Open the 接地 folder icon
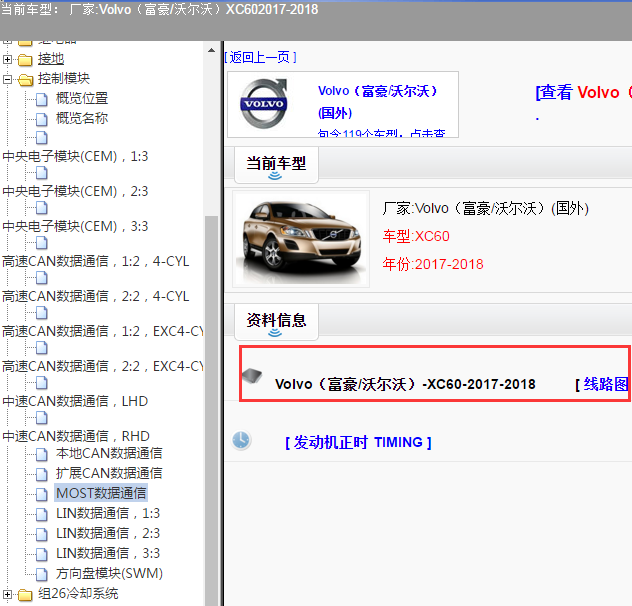Image resolution: width=632 pixels, height=606 pixels. [25, 60]
